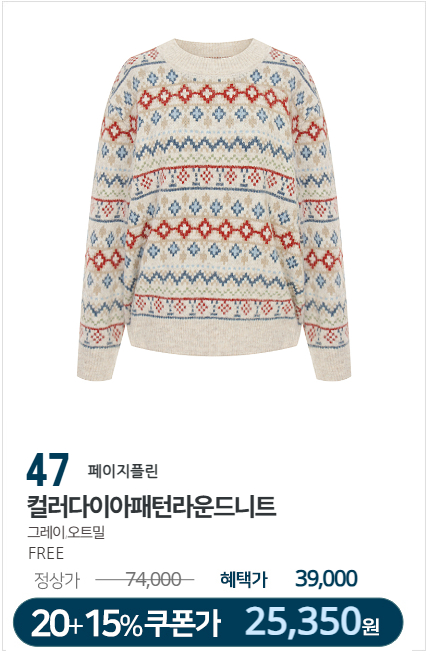430x655 pixels.
Task: Open the 컬러다이아패턴라운드니트 product title
Action: pos(151,506)
